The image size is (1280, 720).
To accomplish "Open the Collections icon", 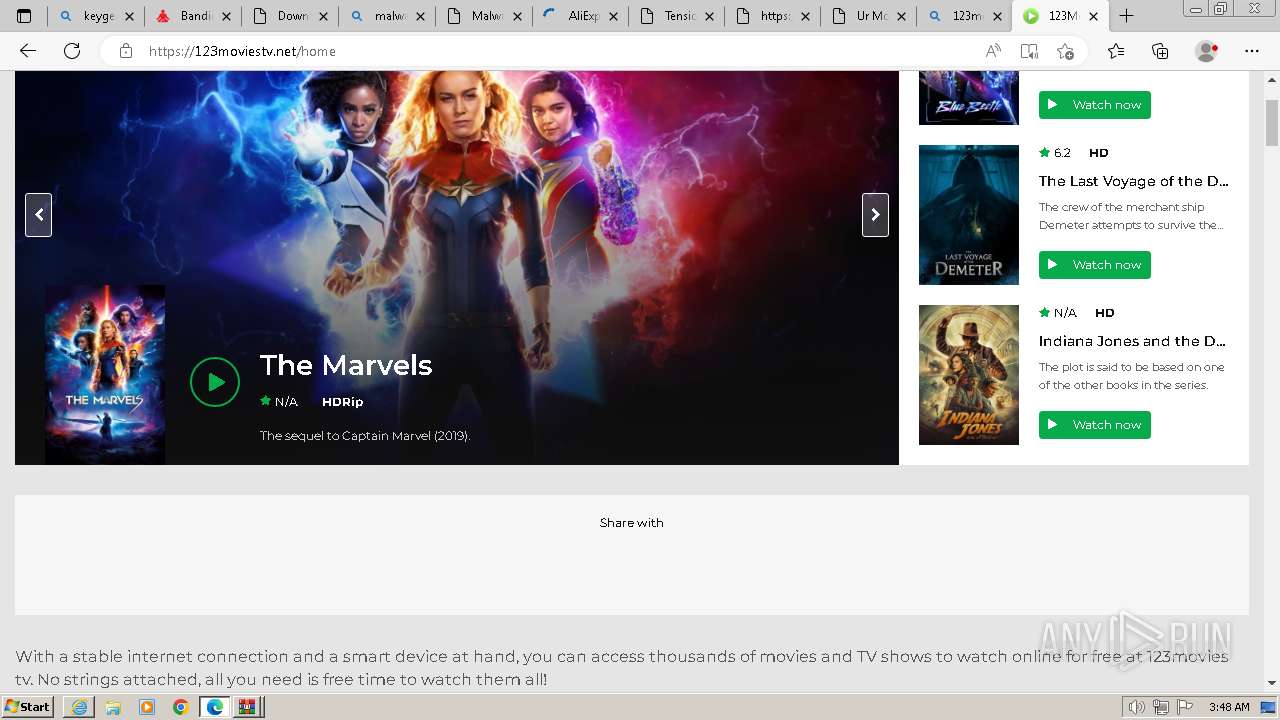I will [1160, 51].
